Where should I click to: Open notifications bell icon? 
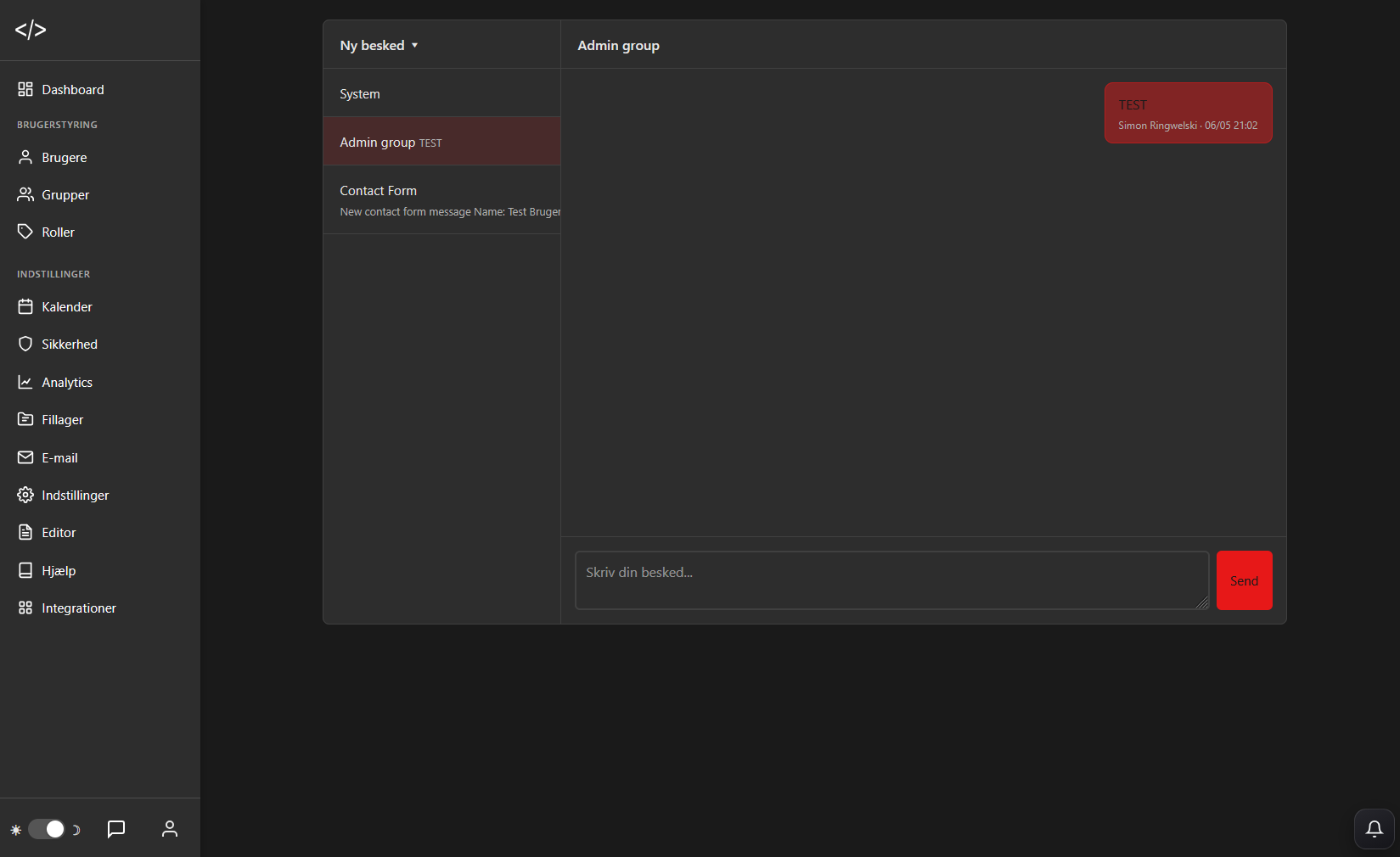1375,829
